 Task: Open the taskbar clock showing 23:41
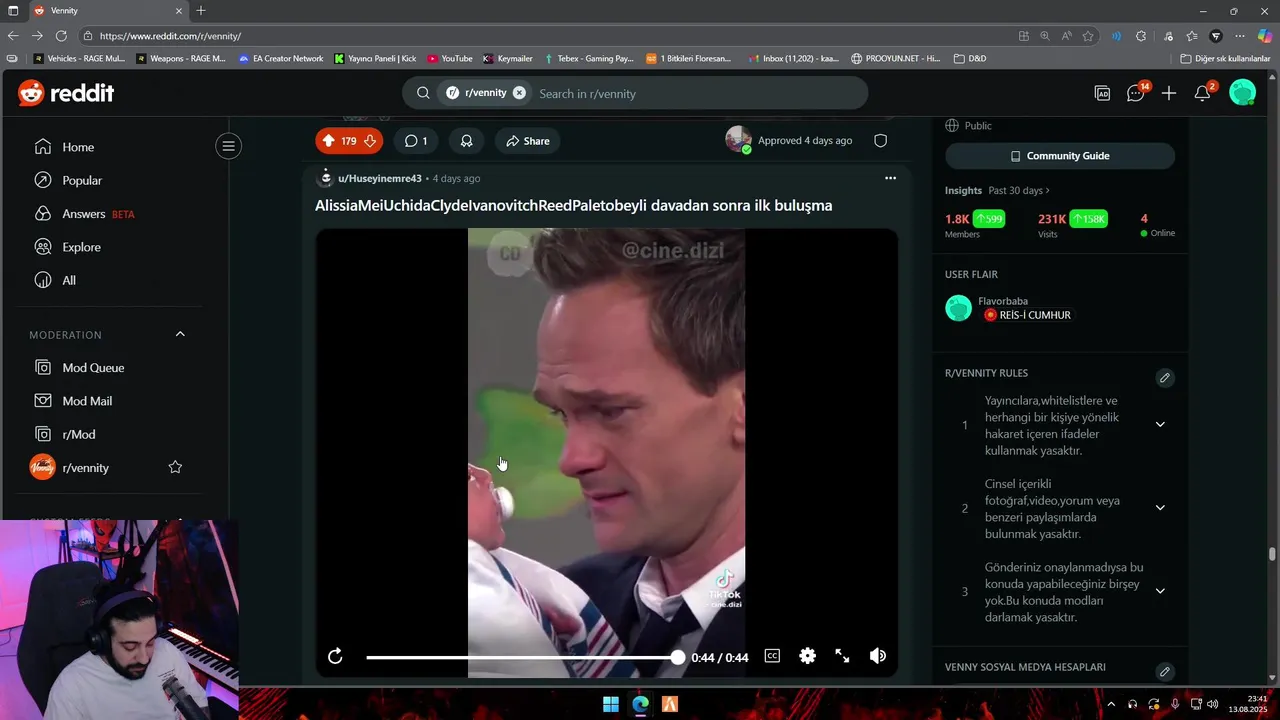tap(1250, 704)
